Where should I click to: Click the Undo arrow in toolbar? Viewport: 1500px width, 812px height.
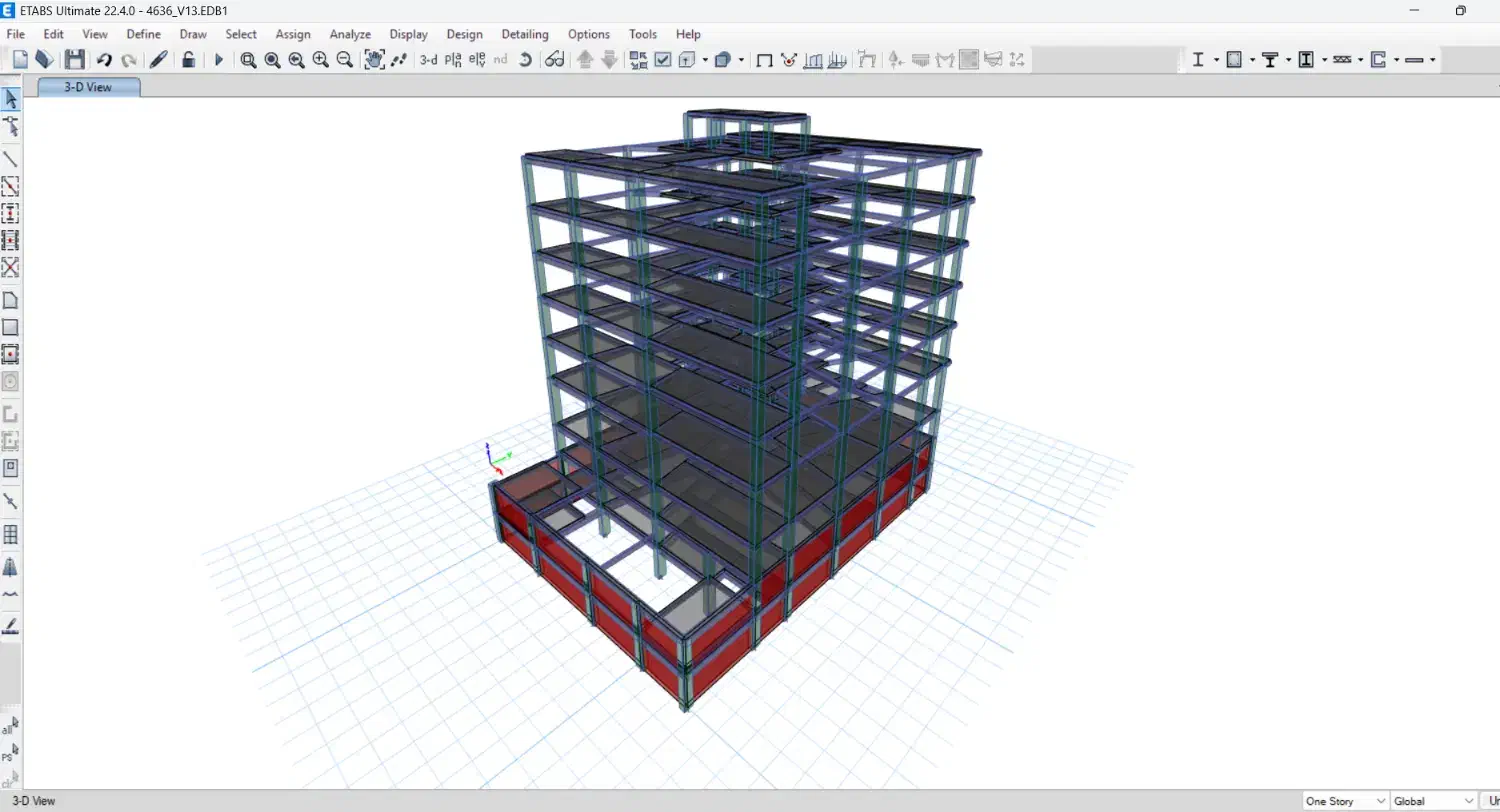point(104,60)
